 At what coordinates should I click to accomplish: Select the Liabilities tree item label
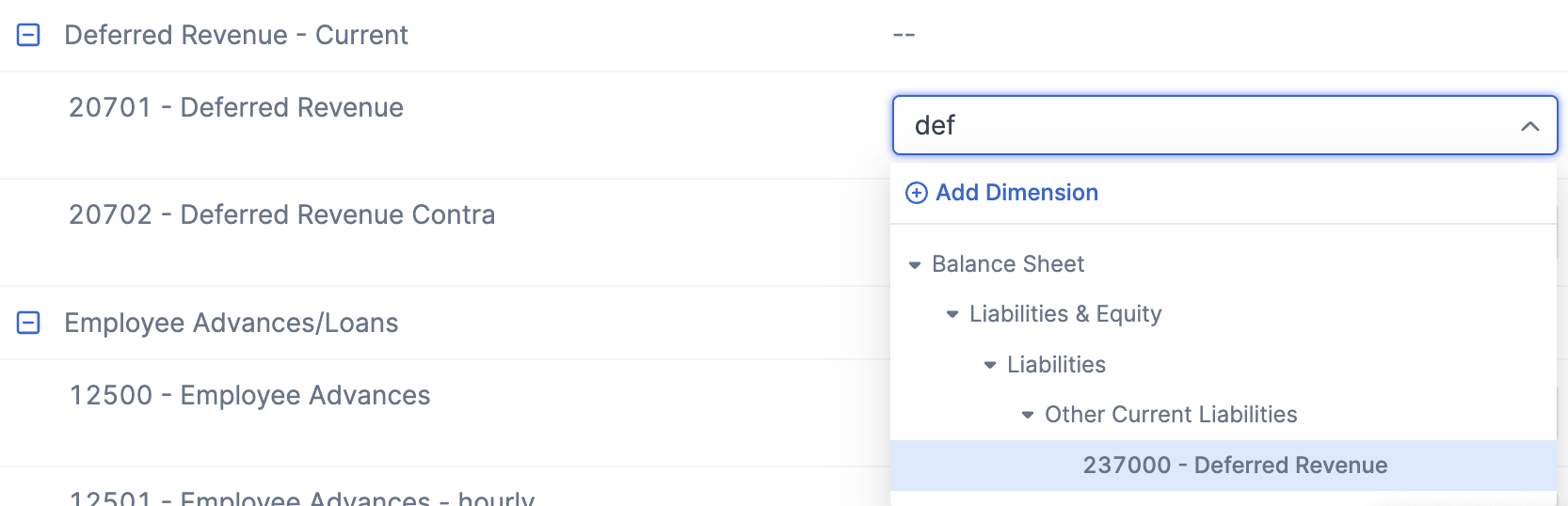pos(1056,365)
